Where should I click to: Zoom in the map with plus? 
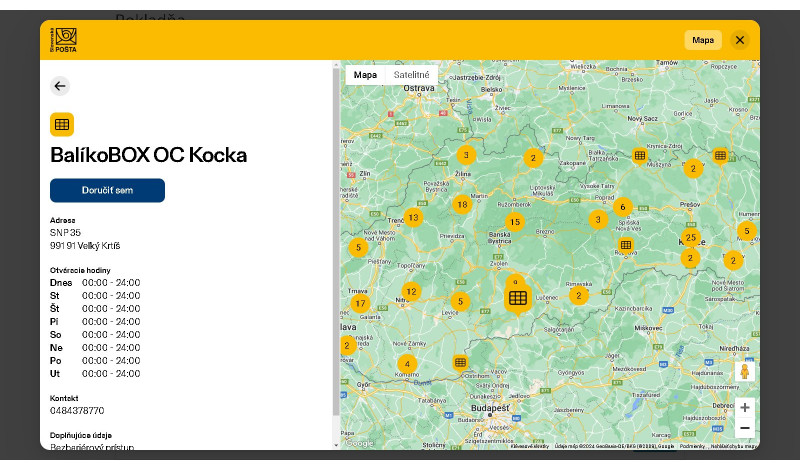(x=744, y=408)
